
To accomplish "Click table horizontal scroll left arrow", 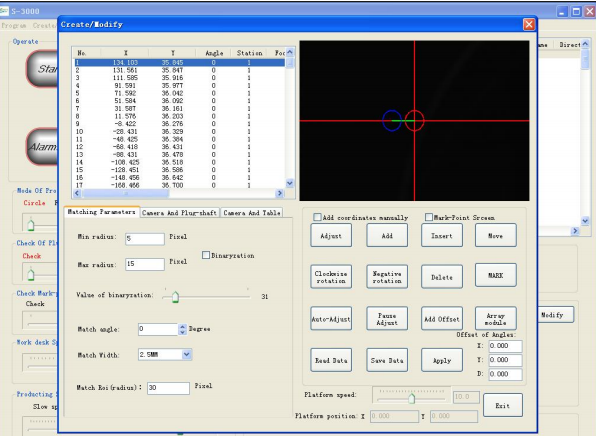I will 77,193.
